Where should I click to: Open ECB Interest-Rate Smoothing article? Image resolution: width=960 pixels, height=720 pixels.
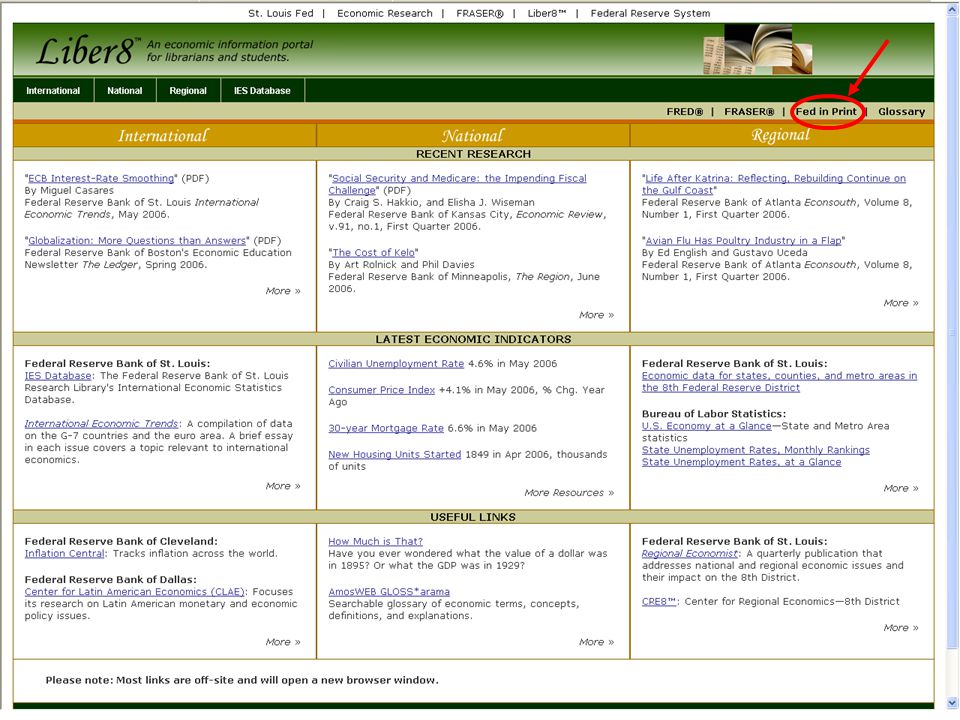tap(101, 178)
